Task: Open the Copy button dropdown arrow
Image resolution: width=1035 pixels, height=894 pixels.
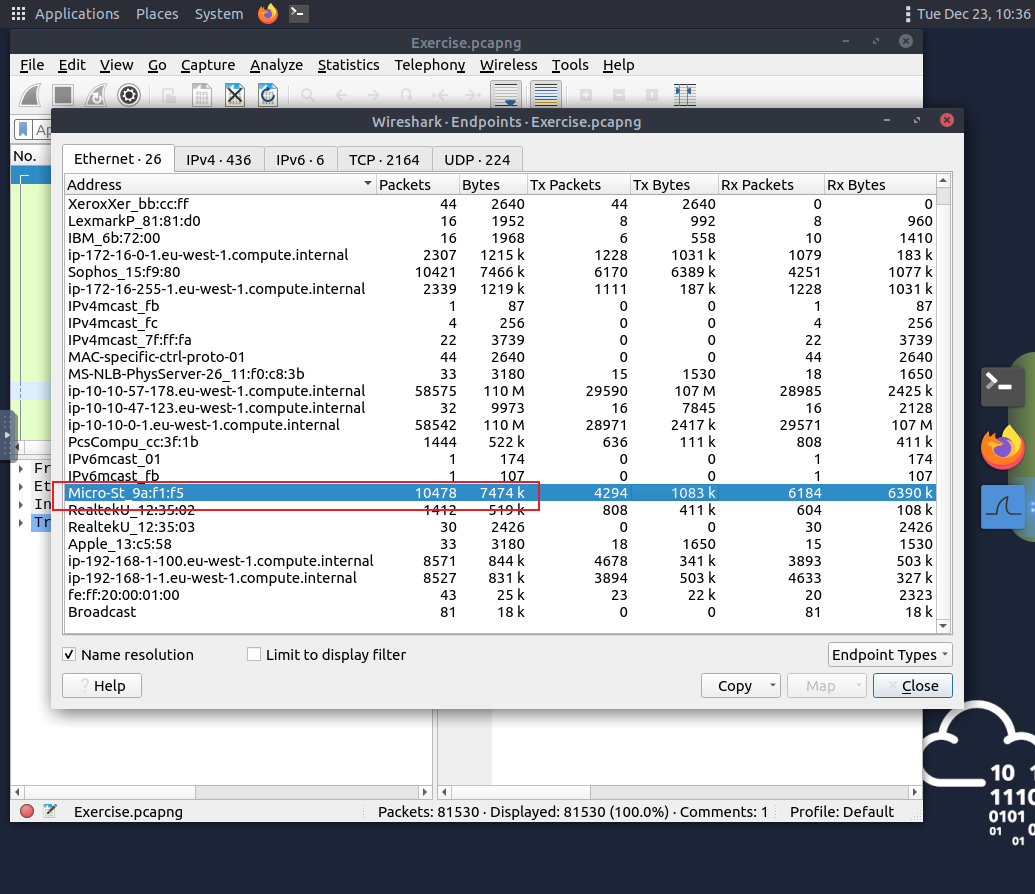Action: click(x=772, y=685)
